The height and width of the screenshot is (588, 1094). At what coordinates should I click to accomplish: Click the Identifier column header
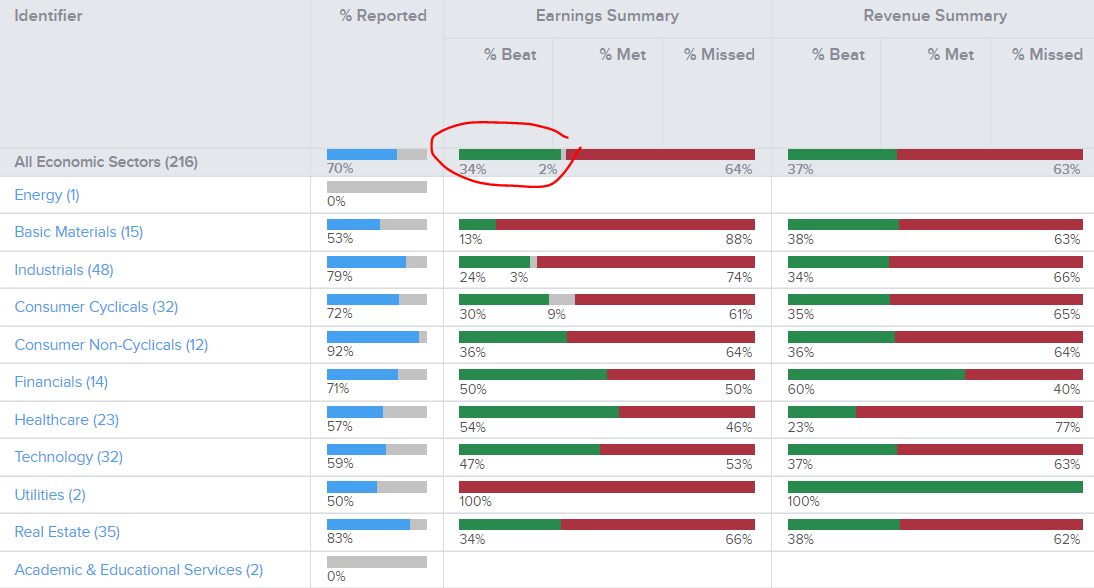(49, 16)
